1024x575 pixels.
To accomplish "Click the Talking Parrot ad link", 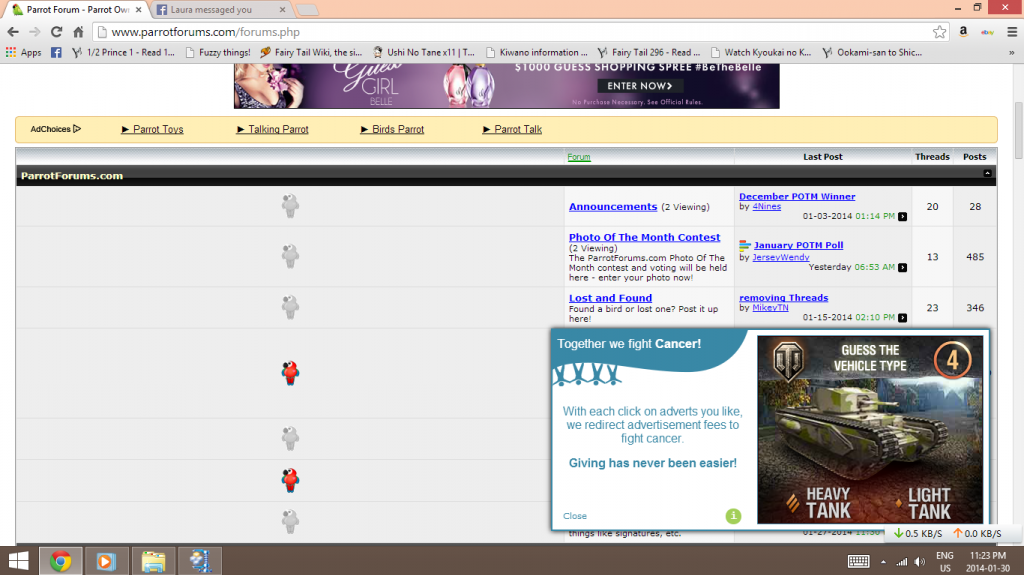I will tap(272, 129).
